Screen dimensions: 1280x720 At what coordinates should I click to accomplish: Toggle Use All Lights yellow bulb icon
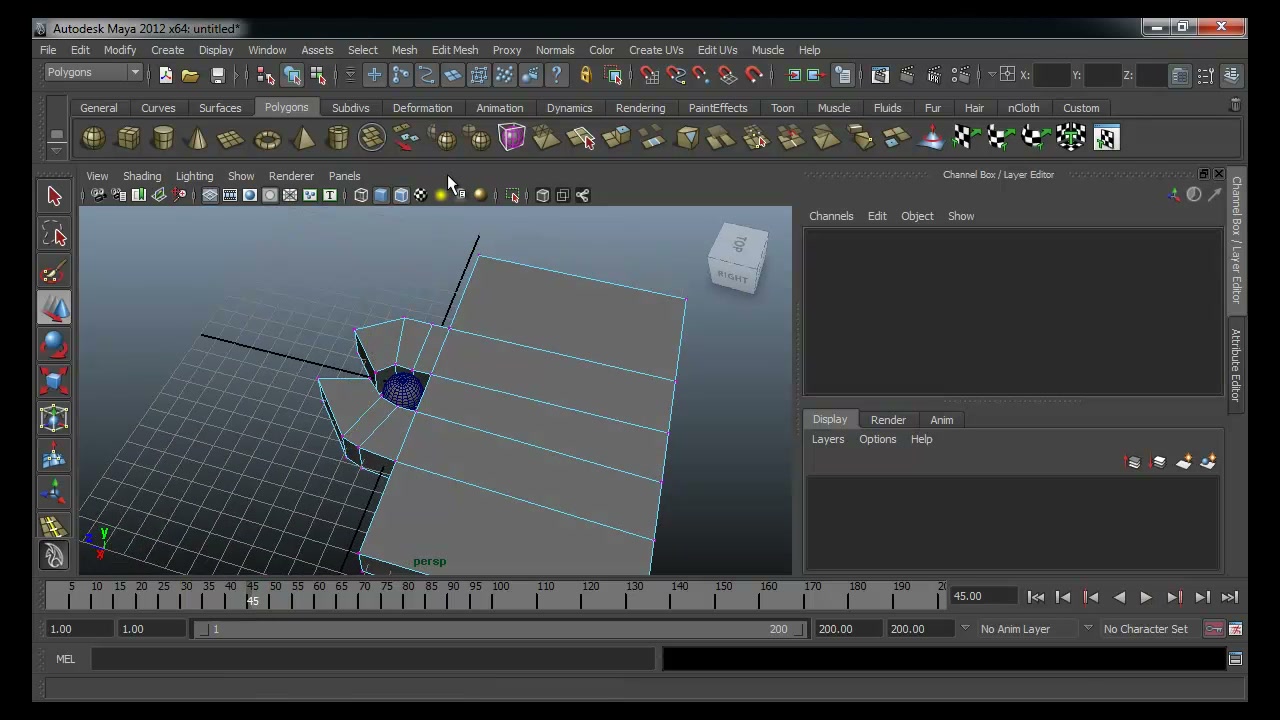441,196
